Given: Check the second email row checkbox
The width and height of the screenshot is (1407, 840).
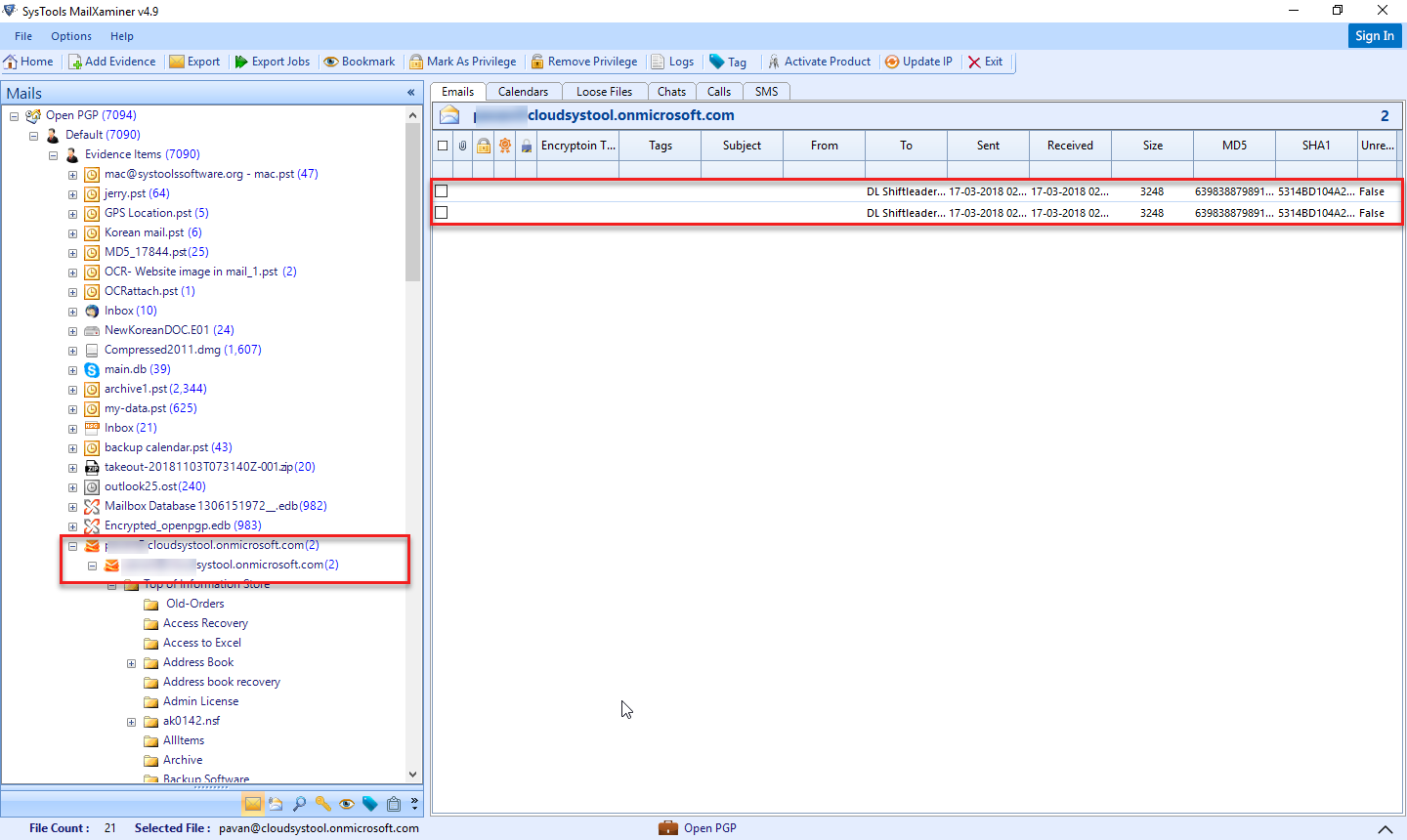Looking at the screenshot, I should tap(441, 212).
